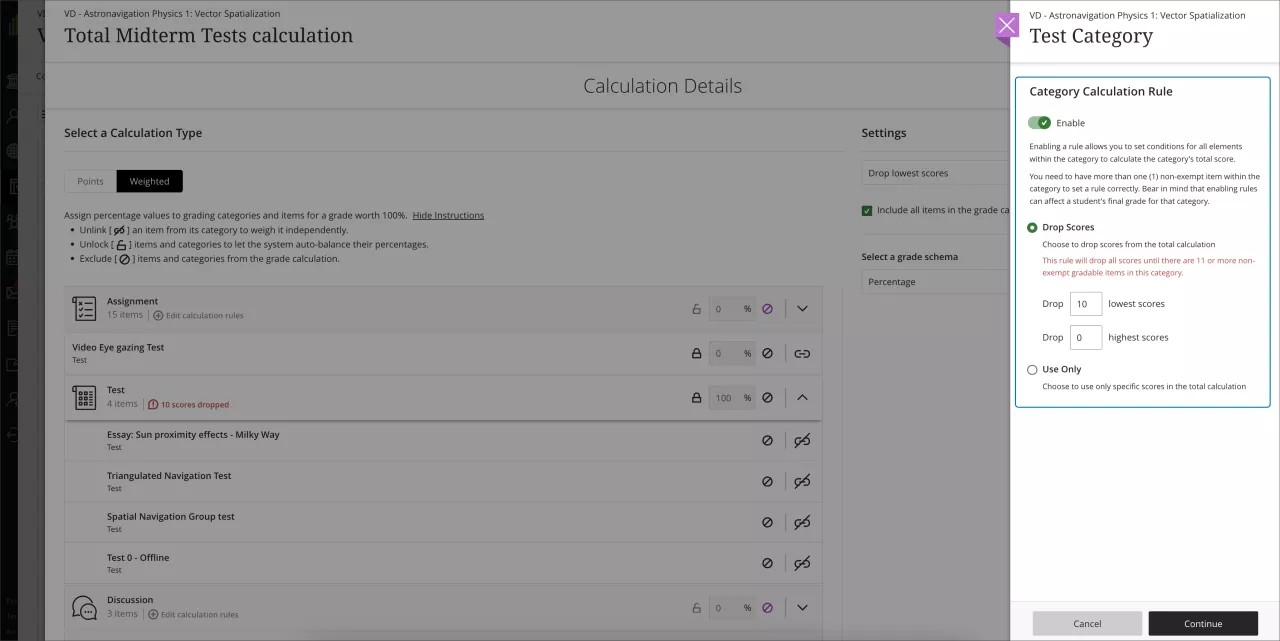Viewport: 1280px width, 641px height.
Task: Exclude Essay: Sun proximity effects from calculation
Action: [x=768, y=440]
